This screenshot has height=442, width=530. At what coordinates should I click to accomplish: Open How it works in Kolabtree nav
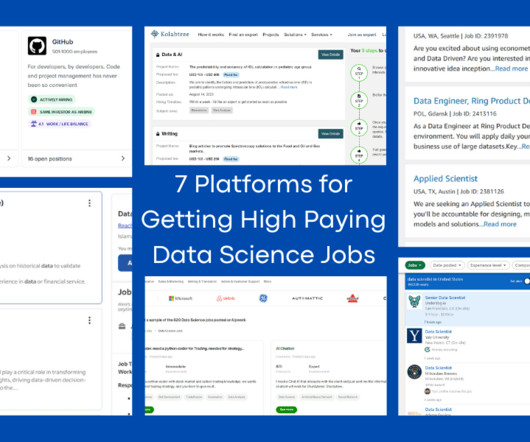(211, 35)
